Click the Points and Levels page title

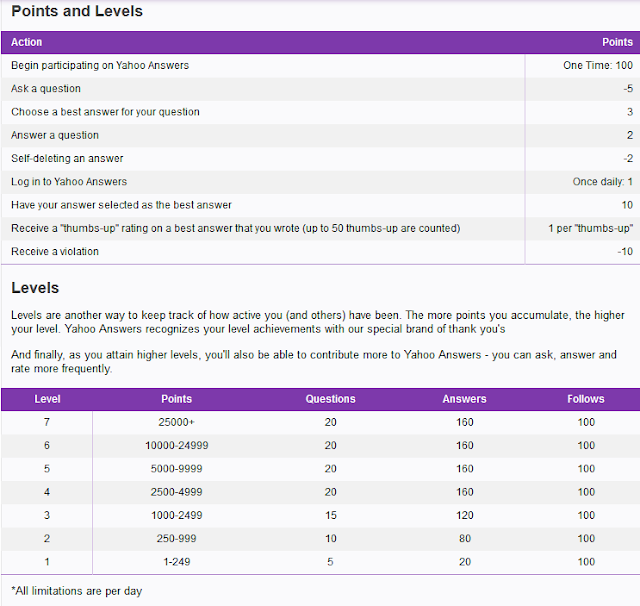(x=77, y=11)
